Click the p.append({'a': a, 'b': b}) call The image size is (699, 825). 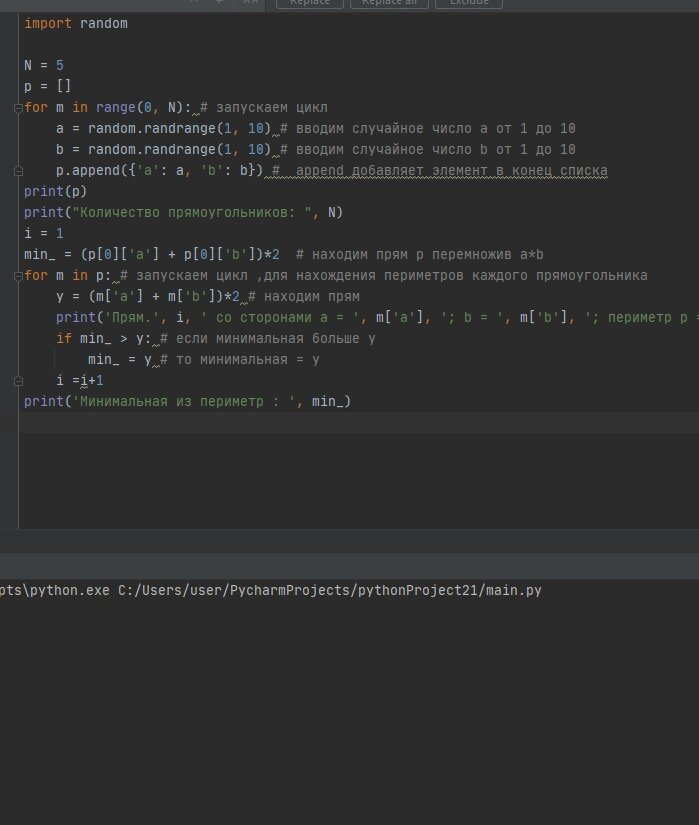pyautogui.click(x=159, y=170)
